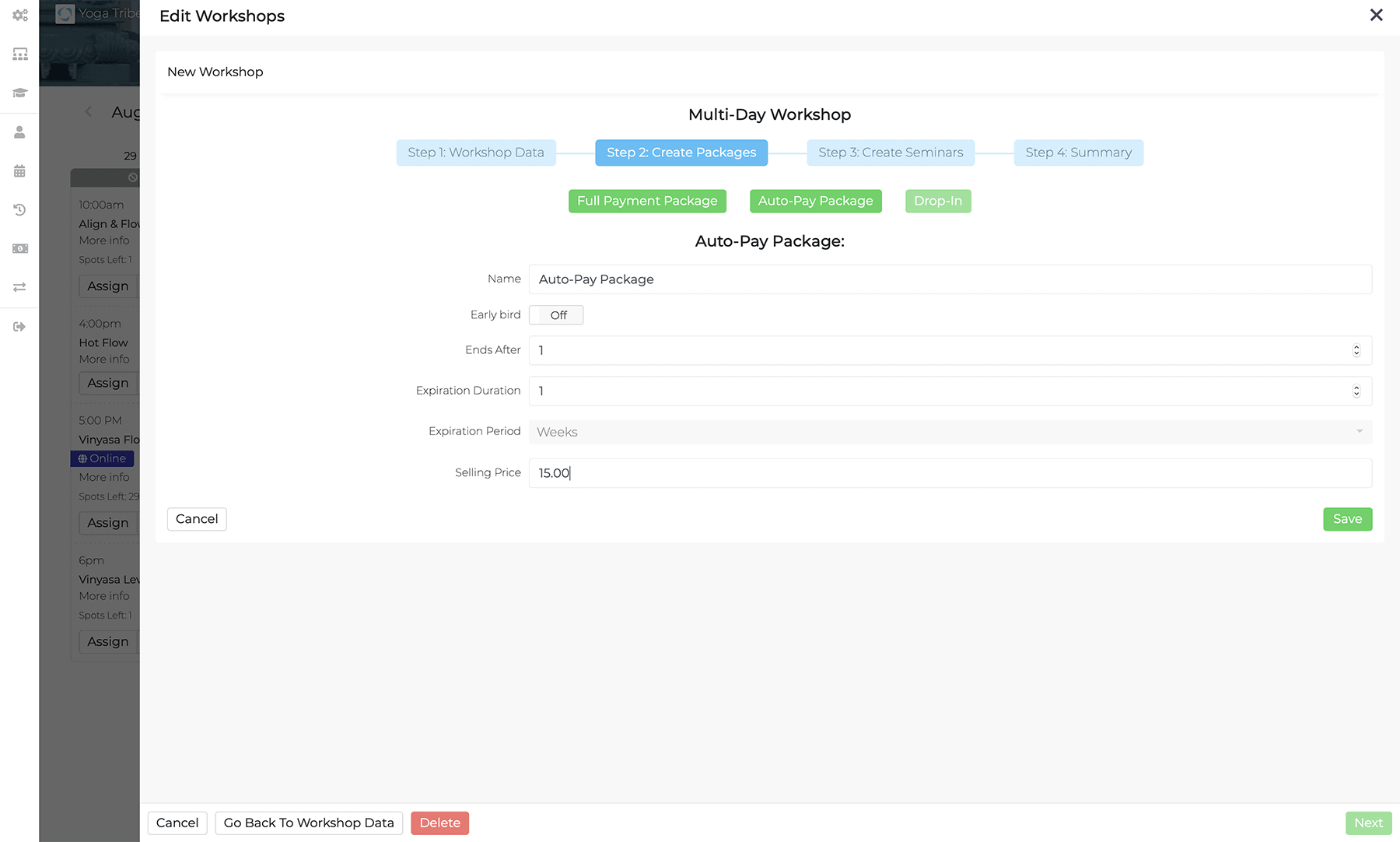Click the Ends After number stepper arrows
The width and height of the screenshot is (1400, 842).
click(x=1356, y=350)
